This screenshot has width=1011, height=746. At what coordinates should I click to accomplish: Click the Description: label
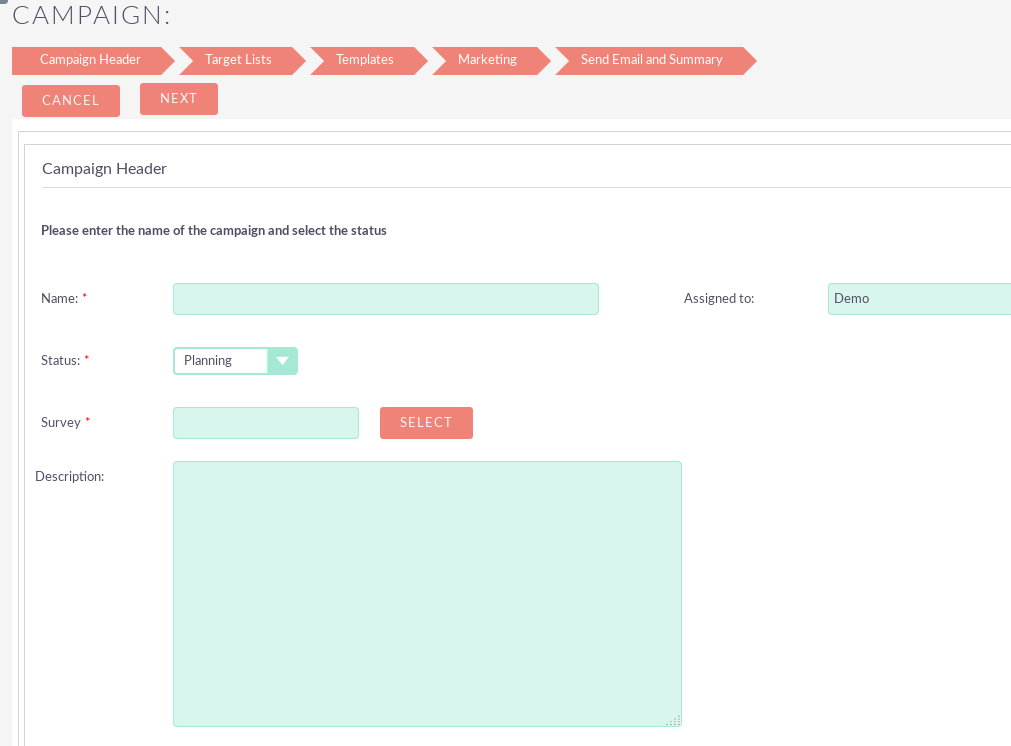70,476
